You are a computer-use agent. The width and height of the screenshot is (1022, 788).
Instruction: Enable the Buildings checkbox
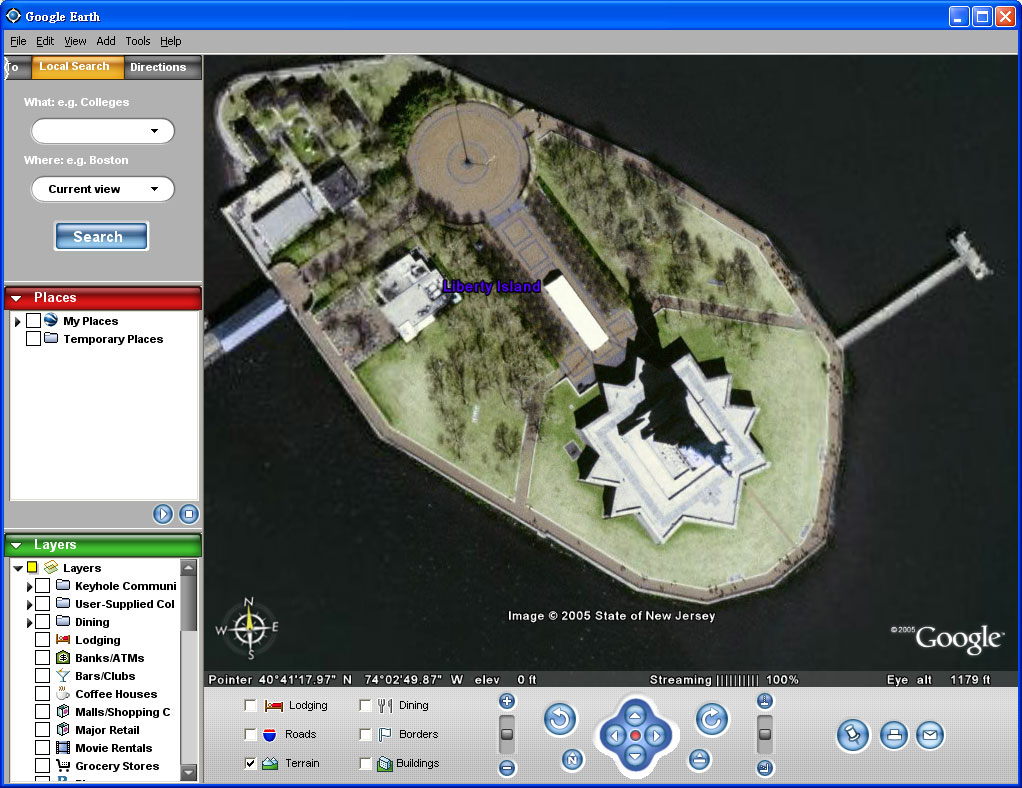click(x=365, y=763)
